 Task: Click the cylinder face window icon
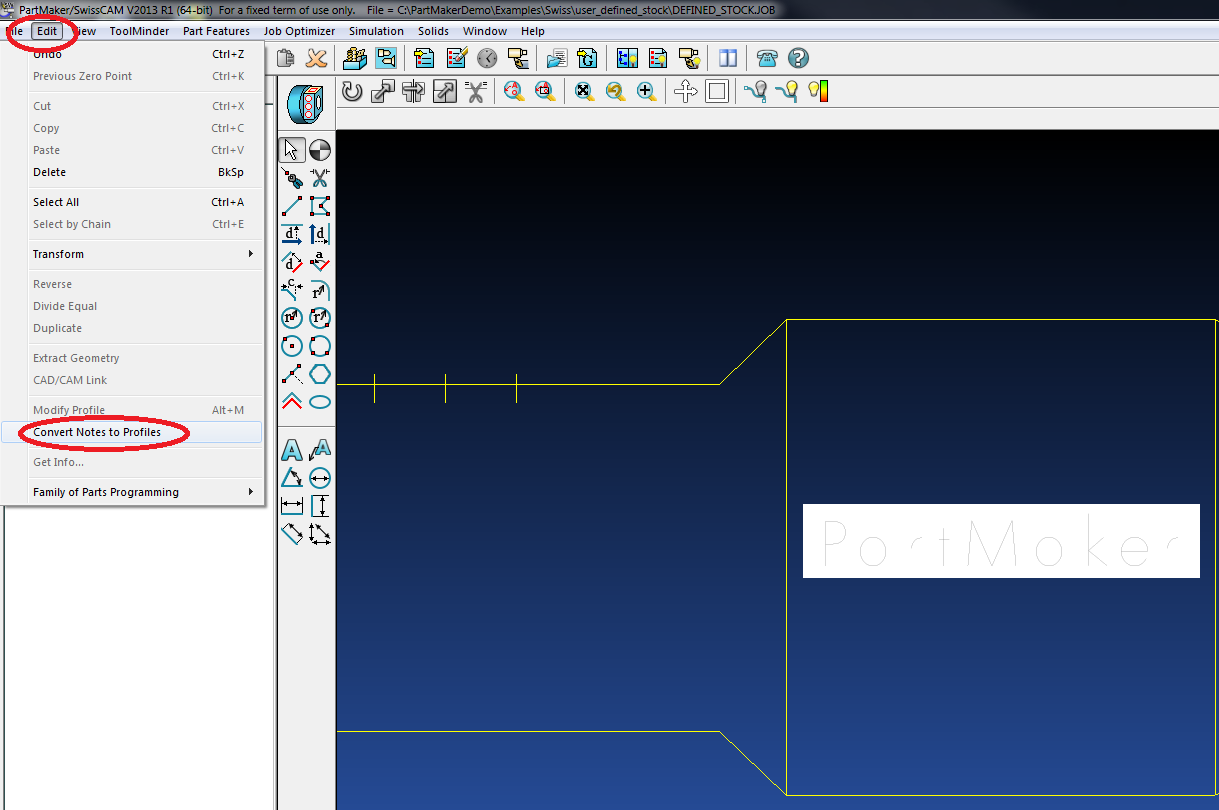tap(305, 103)
